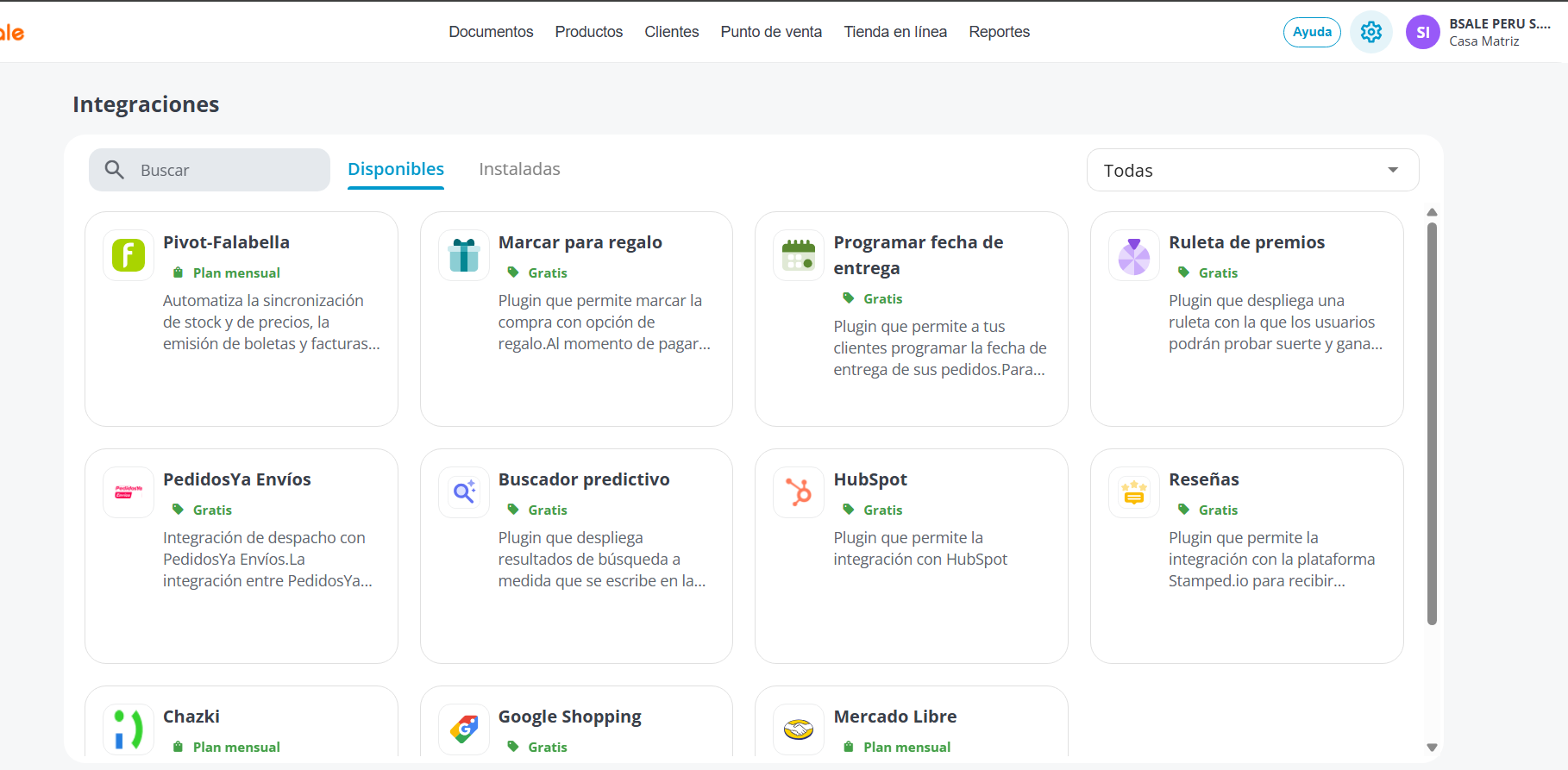Open the Pivot-Falabella card title

click(x=226, y=242)
